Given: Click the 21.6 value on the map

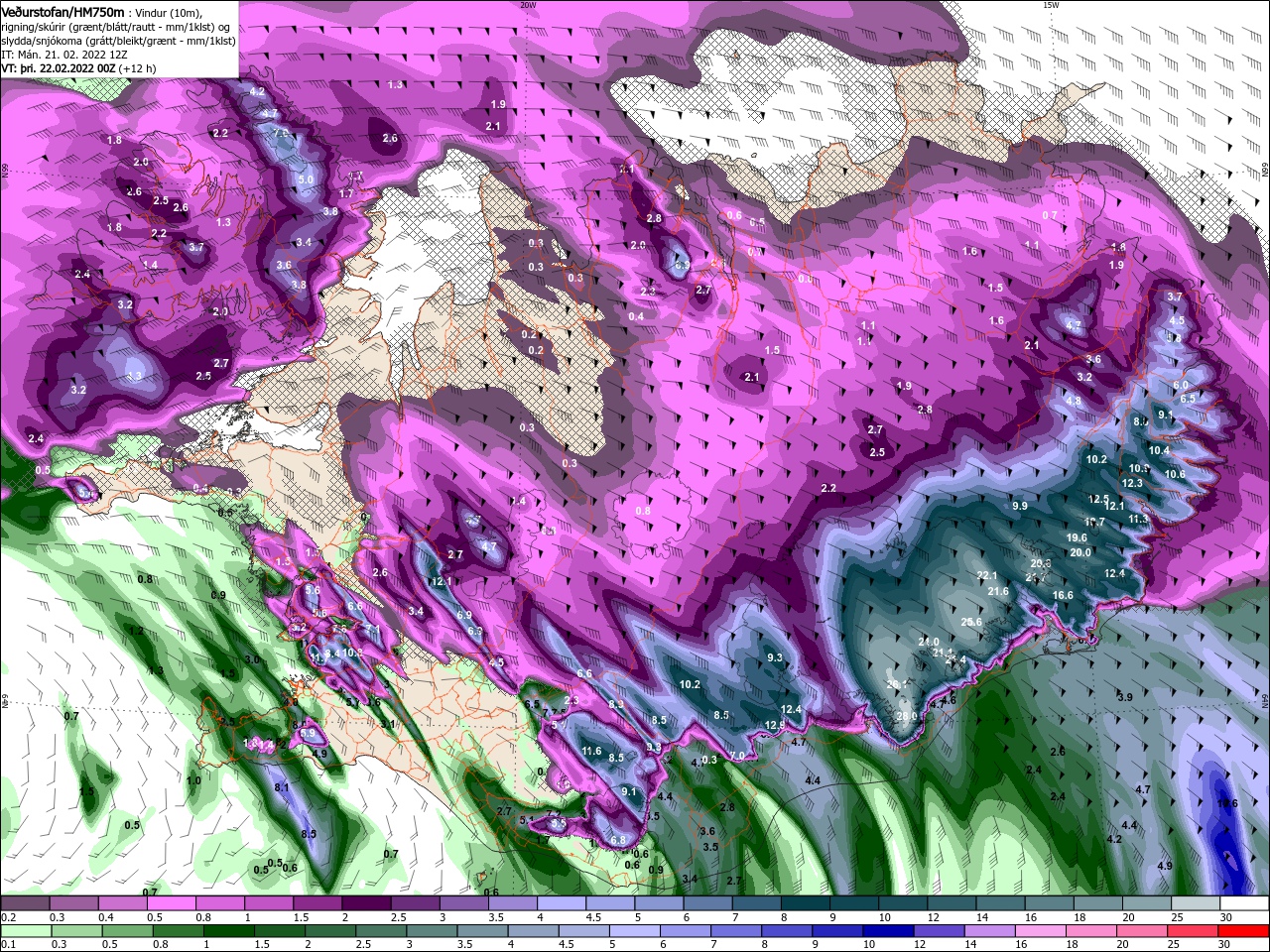Looking at the screenshot, I should [x=998, y=591].
